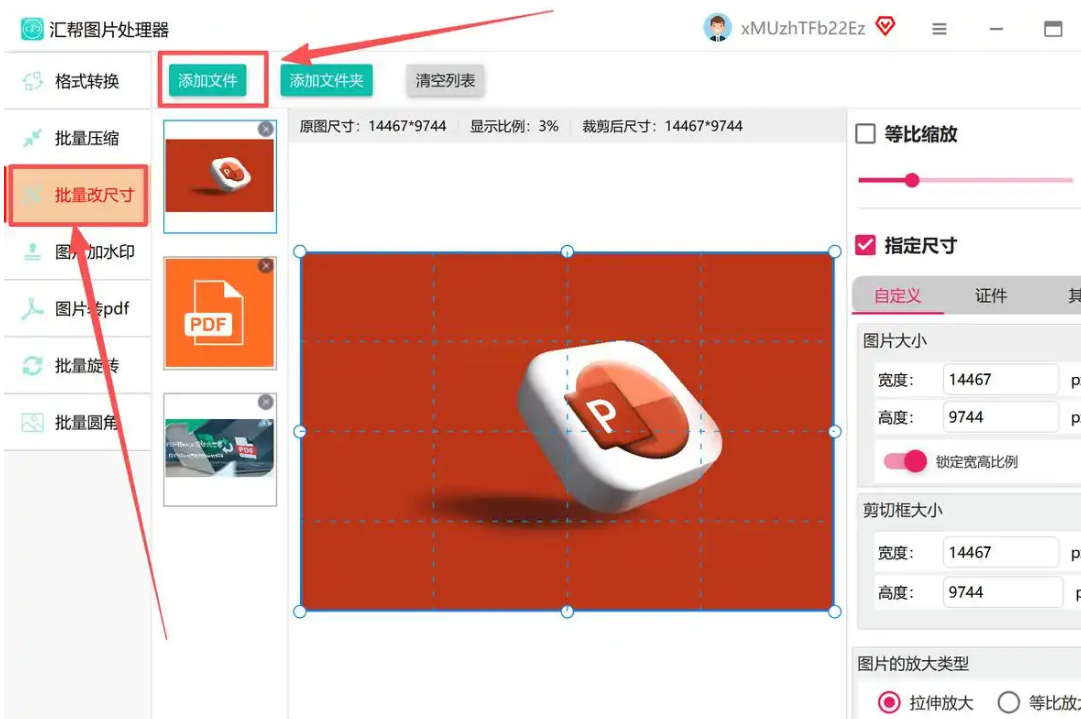Screen dimensions: 1081x719
Task: Click the 原图尺寸: 14467*9744 label
Action: pos(373,126)
